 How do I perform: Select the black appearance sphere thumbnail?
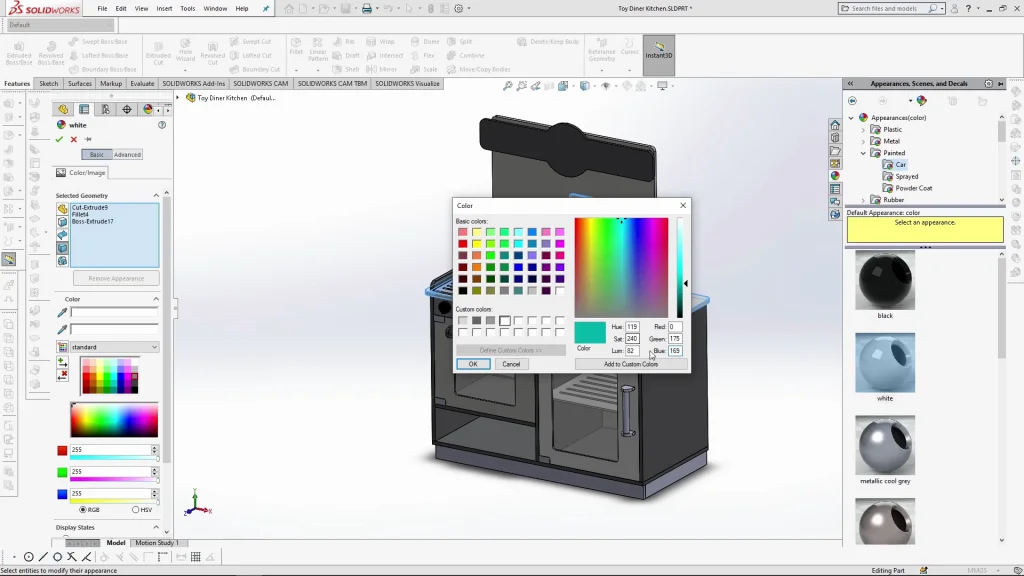tap(885, 281)
